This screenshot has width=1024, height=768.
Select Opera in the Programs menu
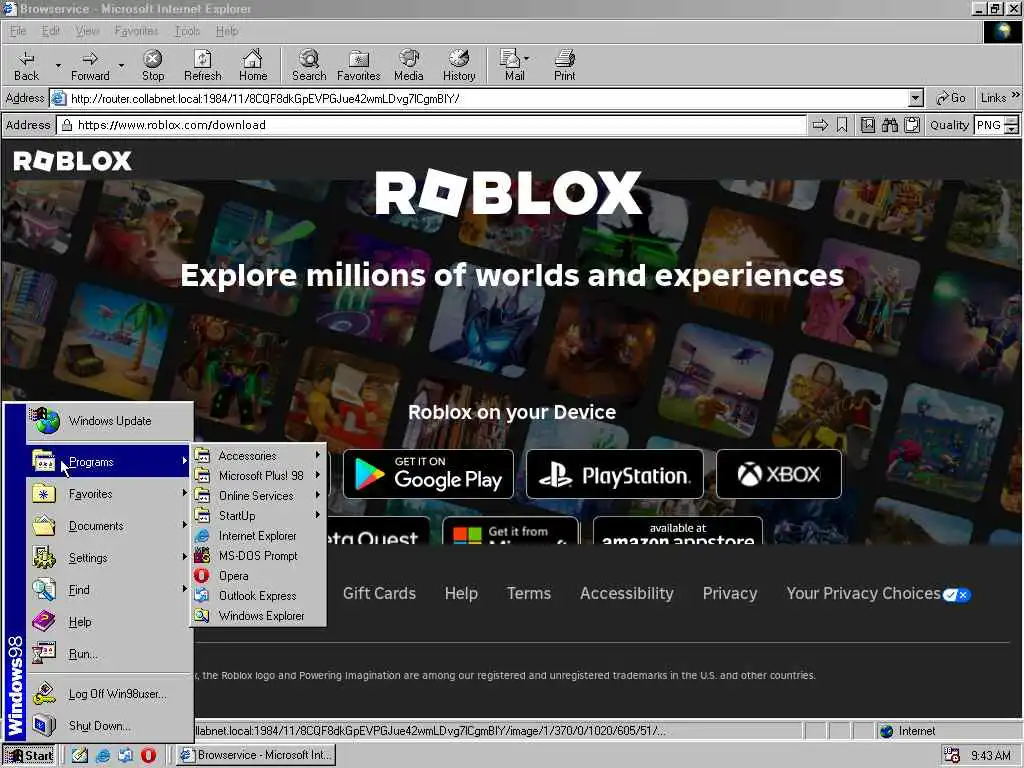pos(259,575)
